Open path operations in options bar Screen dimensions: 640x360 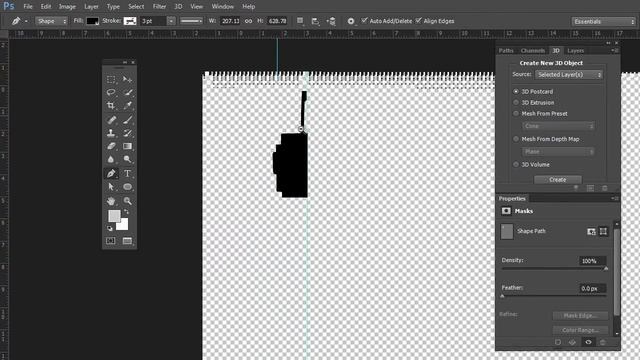[300, 21]
